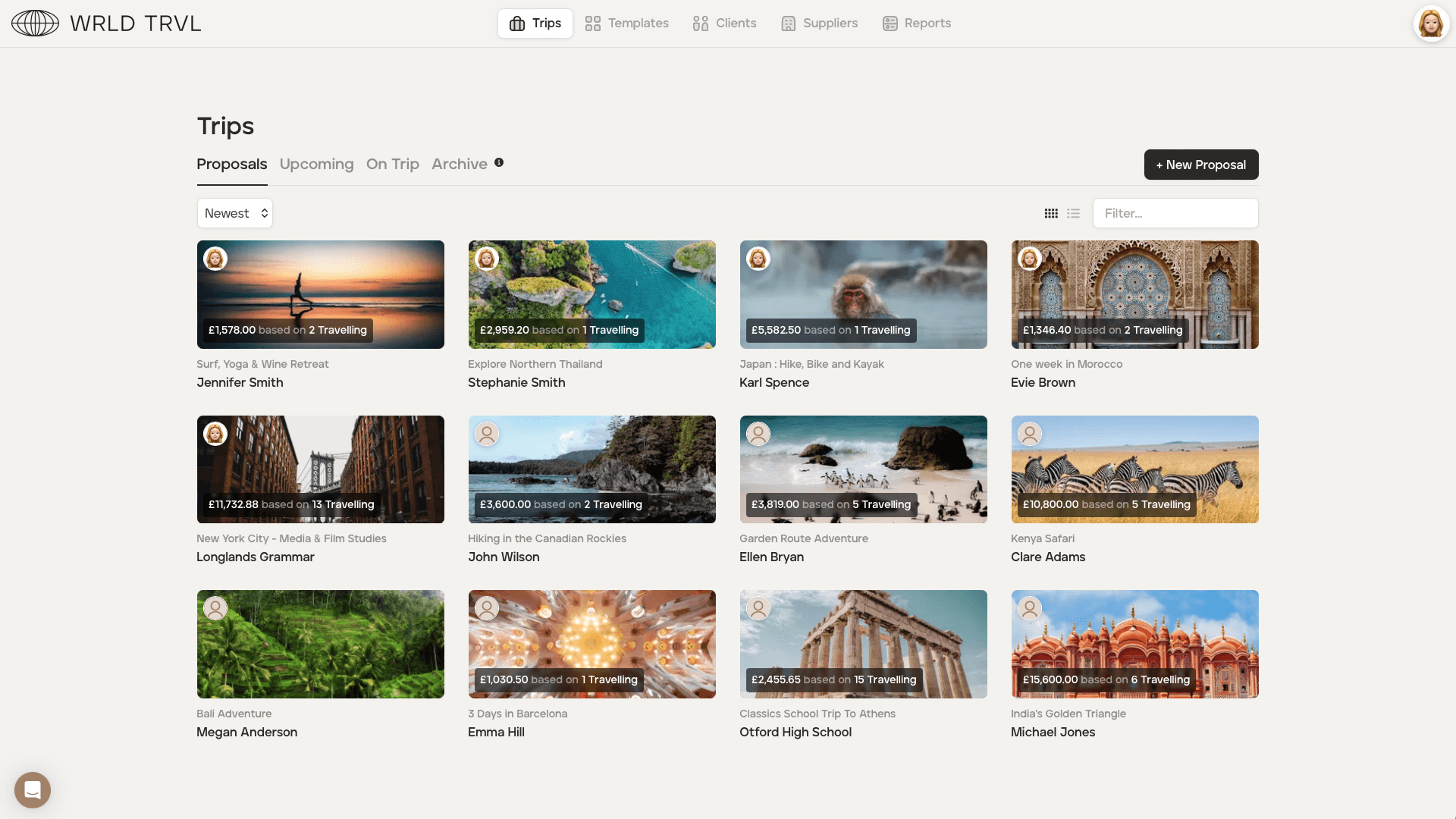Click client name John Wilson
Viewport: 1456px width, 819px height.
(x=504, y=557)
